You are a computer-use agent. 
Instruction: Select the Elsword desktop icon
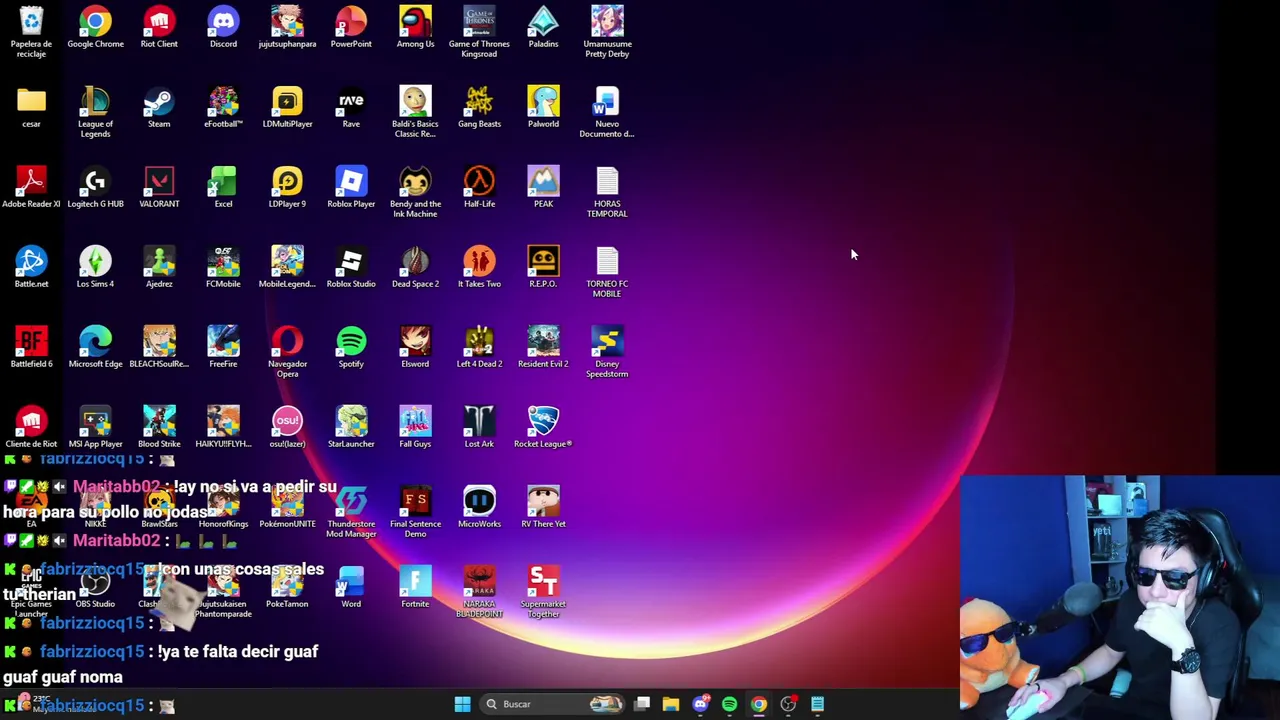click(415, 347)
